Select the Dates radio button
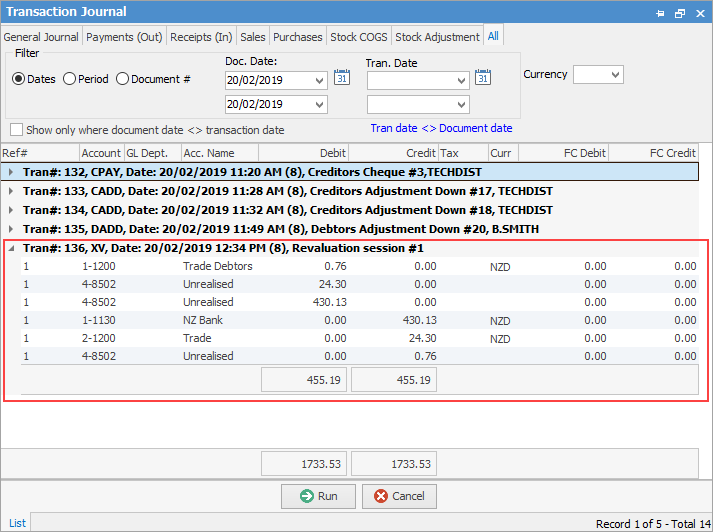 click(x=18, y=79)
